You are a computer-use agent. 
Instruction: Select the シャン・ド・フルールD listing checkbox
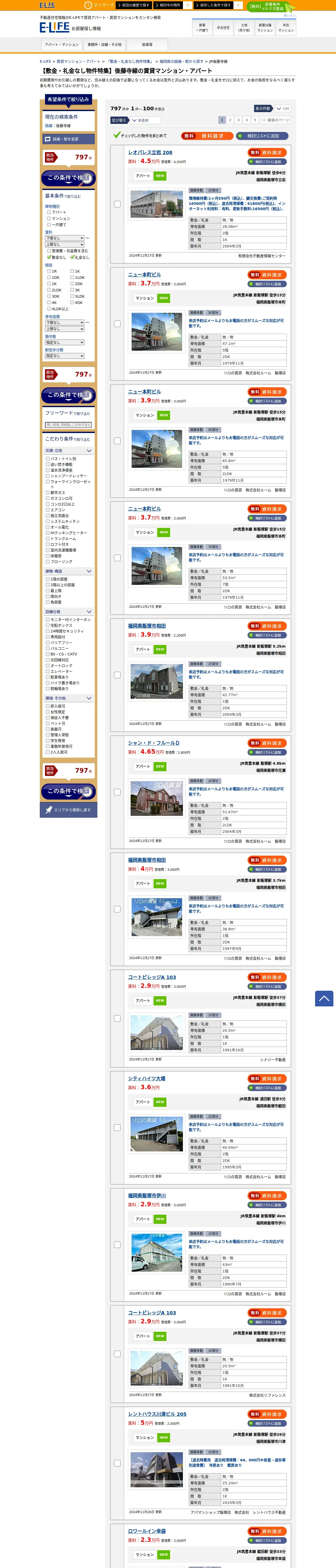[117, 792]
